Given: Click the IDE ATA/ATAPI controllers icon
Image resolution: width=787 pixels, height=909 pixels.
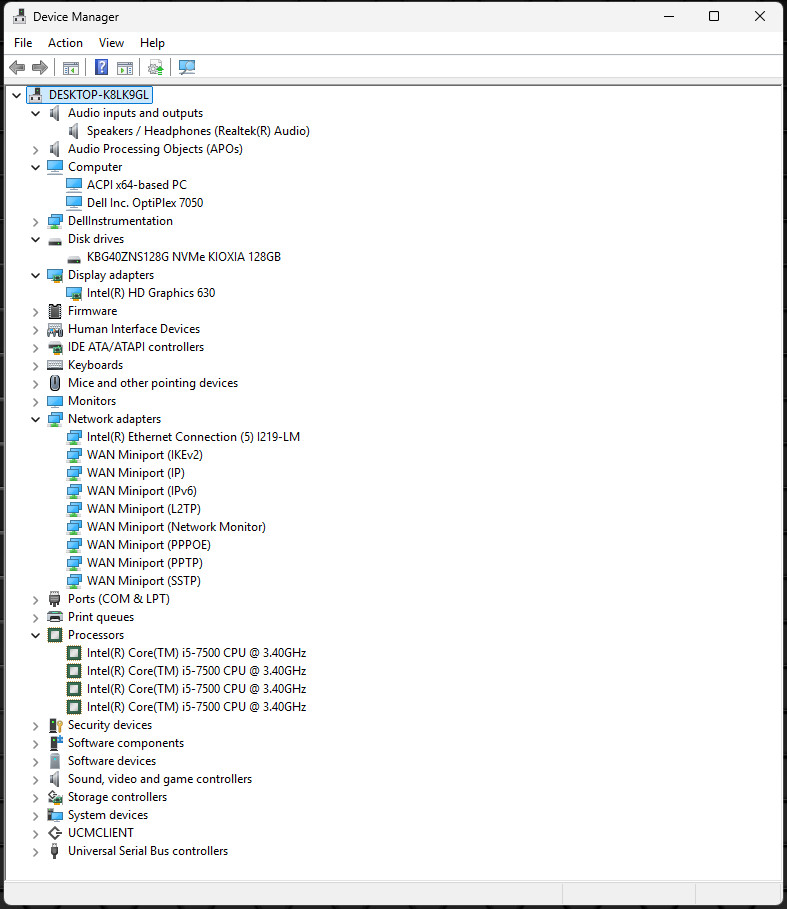Looking at the screenshot, I should [55, 347].
